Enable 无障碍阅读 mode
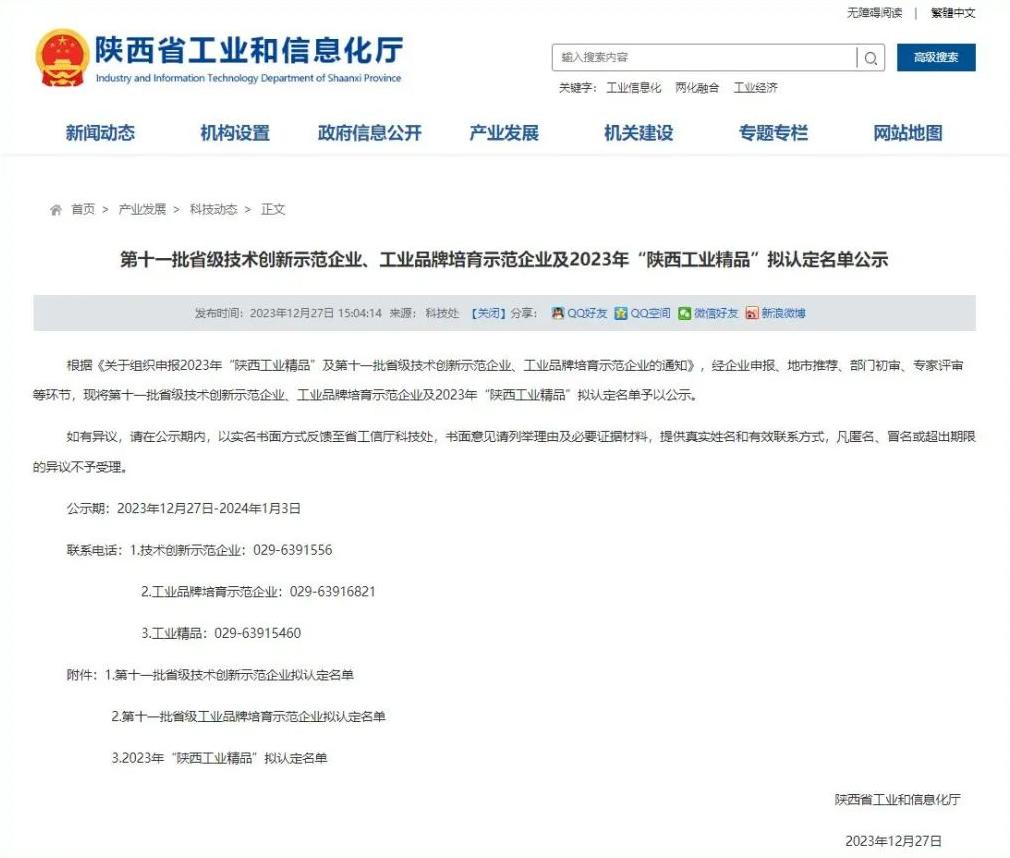Screen dimensions: 1010x858 coord(874,13)
